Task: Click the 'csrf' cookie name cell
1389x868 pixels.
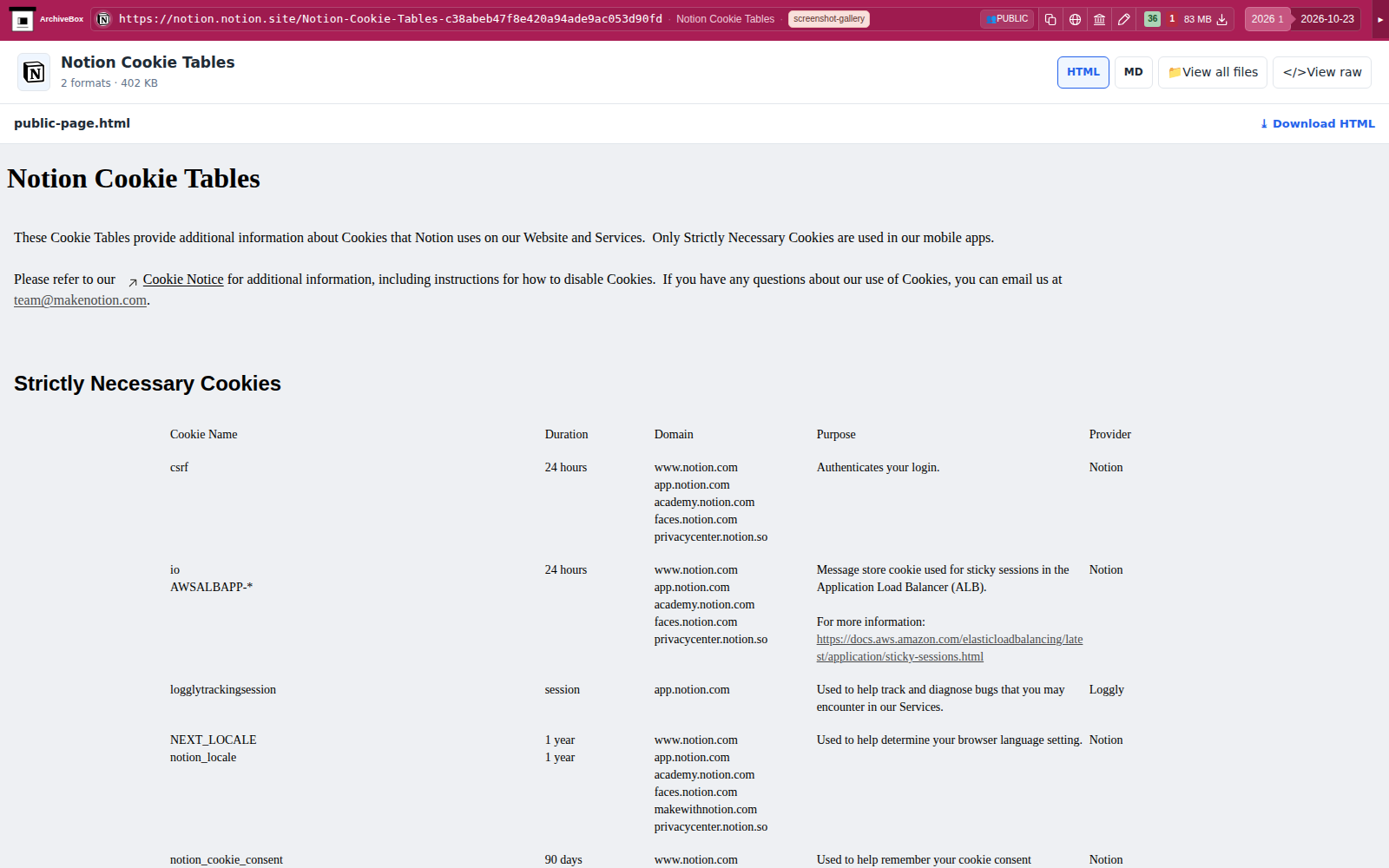Action: point(179,467)
